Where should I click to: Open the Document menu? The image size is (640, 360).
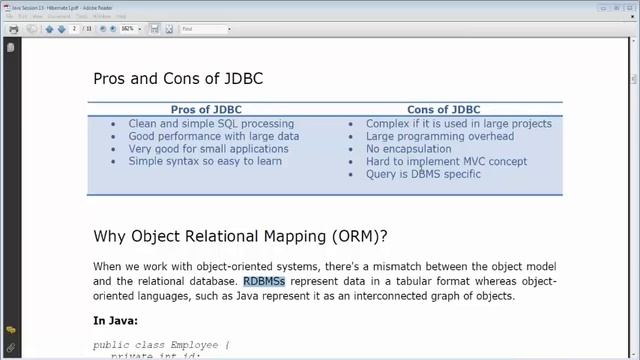[x=59, y=16]
